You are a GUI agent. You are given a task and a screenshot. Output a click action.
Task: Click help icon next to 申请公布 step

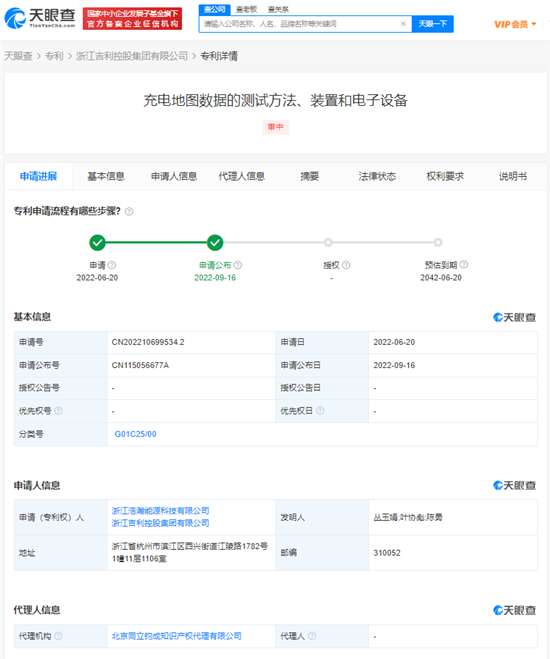click(238, 265)
